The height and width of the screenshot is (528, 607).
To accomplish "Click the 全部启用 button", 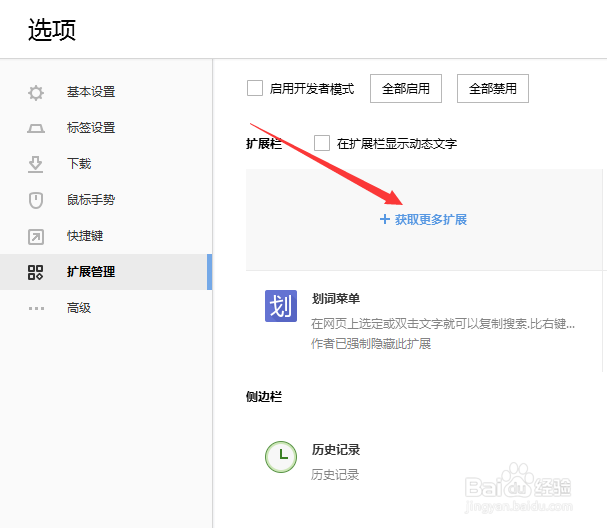I will [406, 89].
